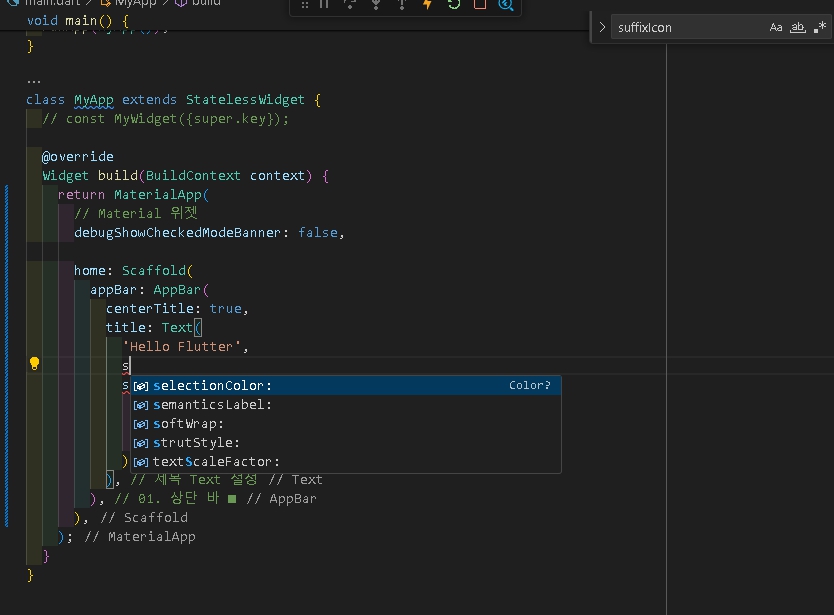Click the false value after debugShowCheckedModeBanner
Viewport: 834px width, 615px height.
point(318,232)
